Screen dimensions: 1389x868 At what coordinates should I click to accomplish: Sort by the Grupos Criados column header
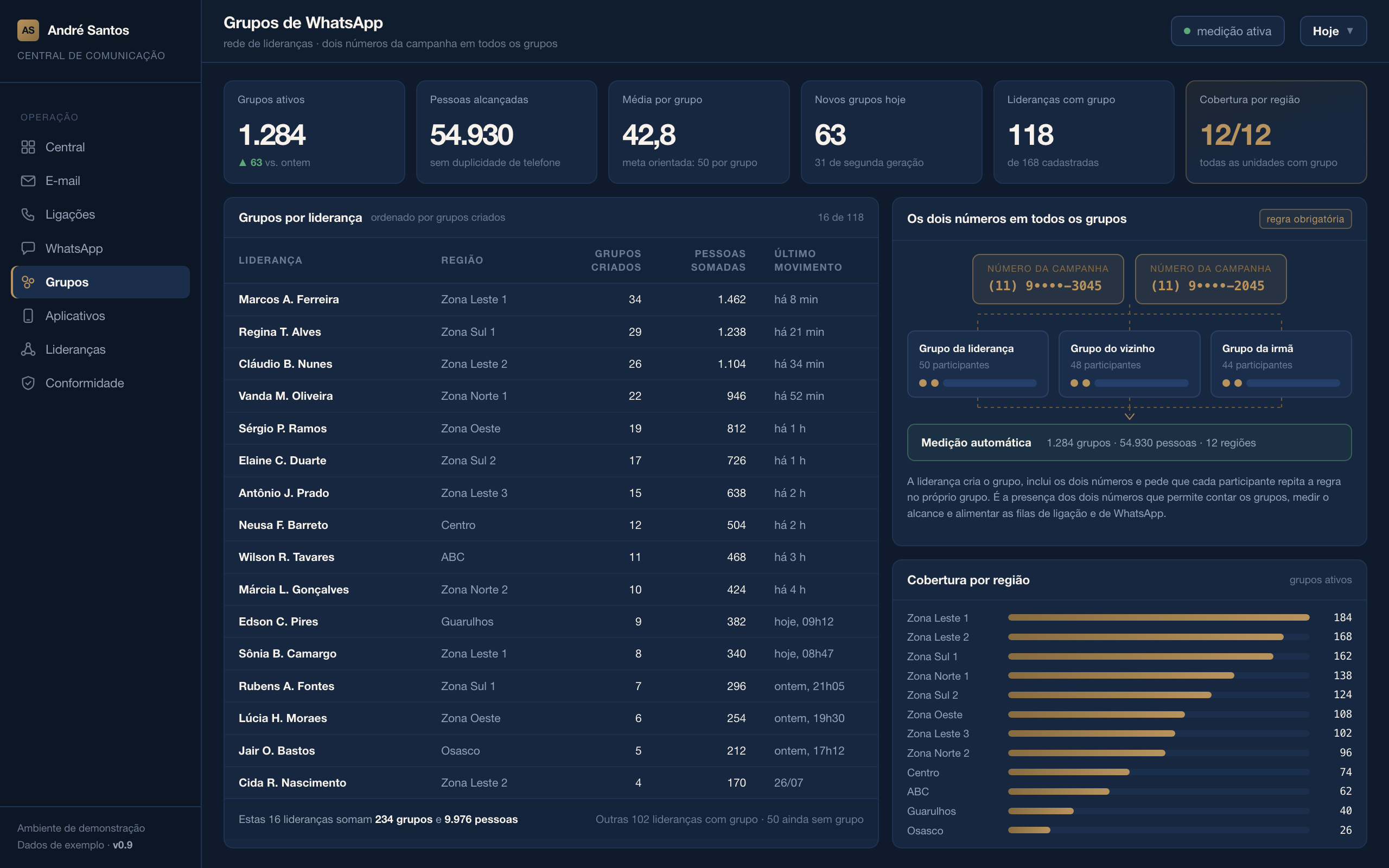616,260
